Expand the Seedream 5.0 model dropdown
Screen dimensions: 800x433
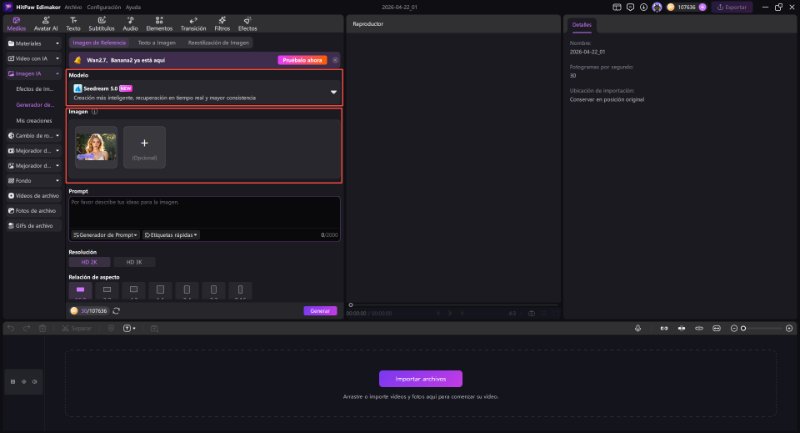click(333, 92)
